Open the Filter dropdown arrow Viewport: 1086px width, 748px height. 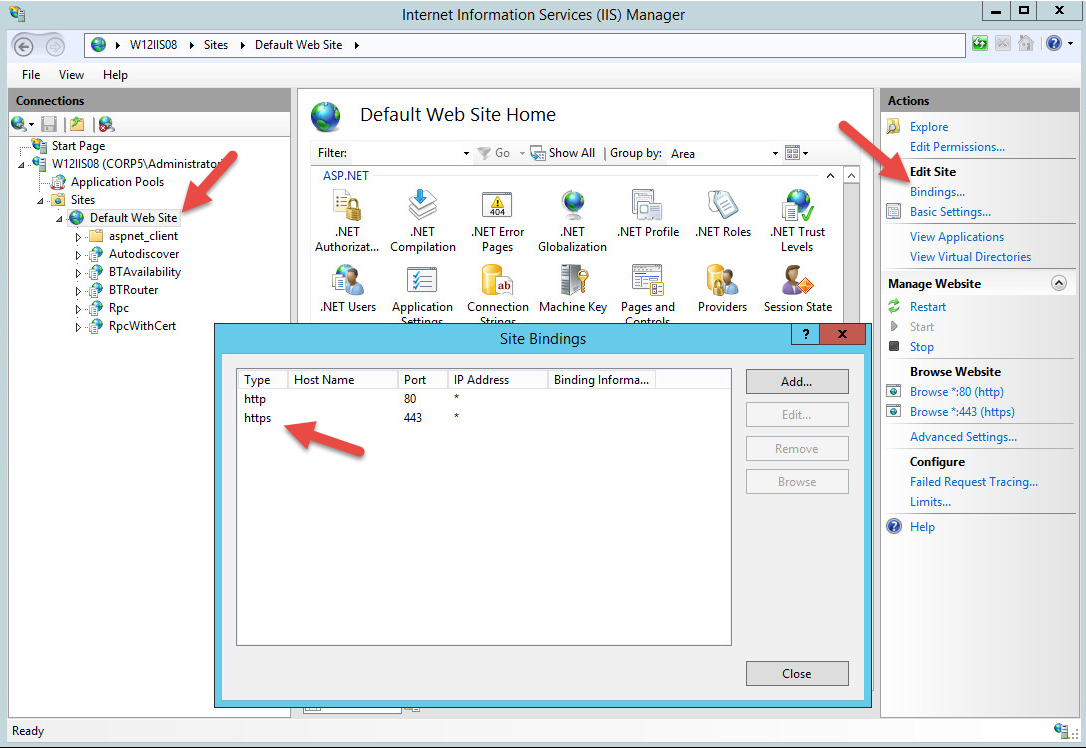pyautogui.click(x=466, y=153)
